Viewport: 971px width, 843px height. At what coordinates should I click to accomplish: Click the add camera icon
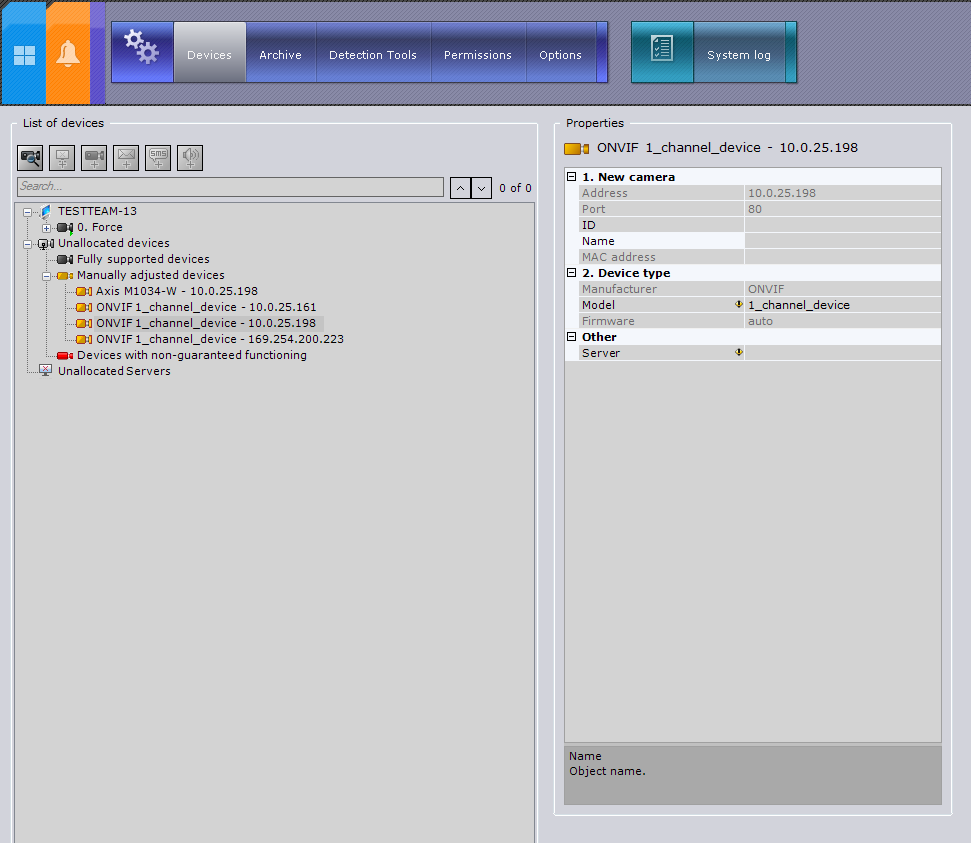click(x=94, y=157)
